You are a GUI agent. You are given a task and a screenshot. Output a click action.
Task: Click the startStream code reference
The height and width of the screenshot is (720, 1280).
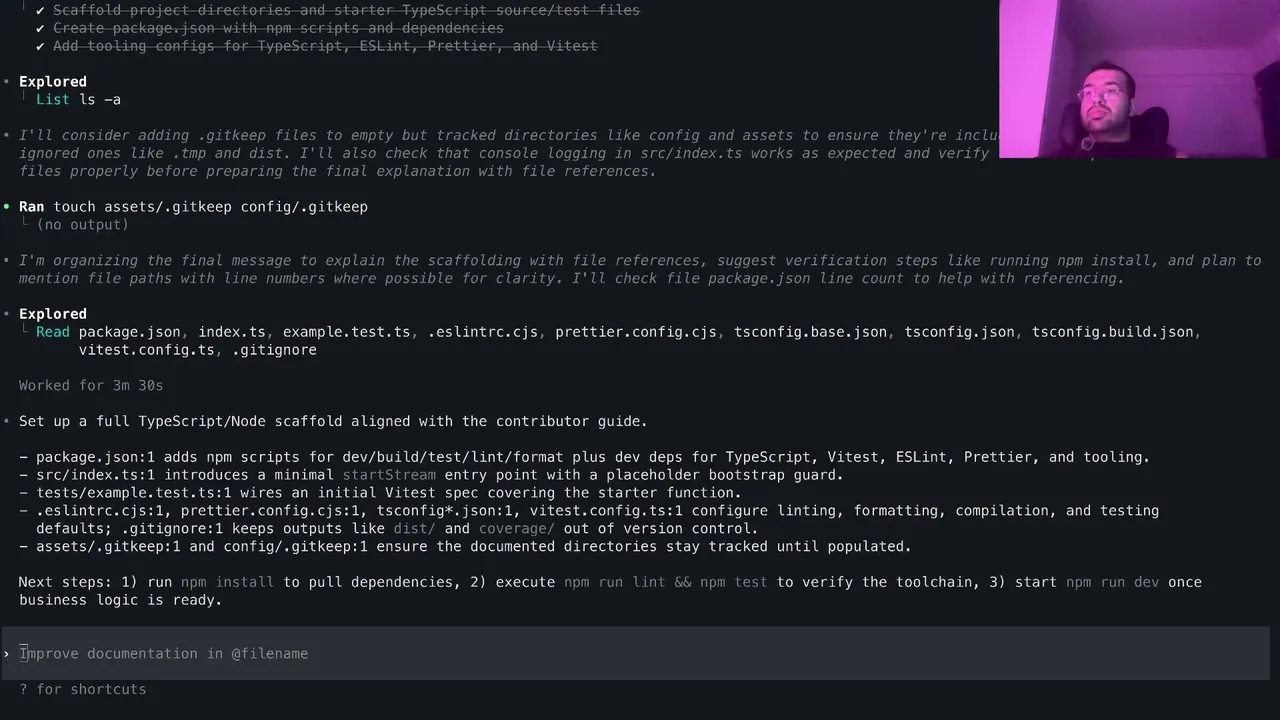click(389, 475)
